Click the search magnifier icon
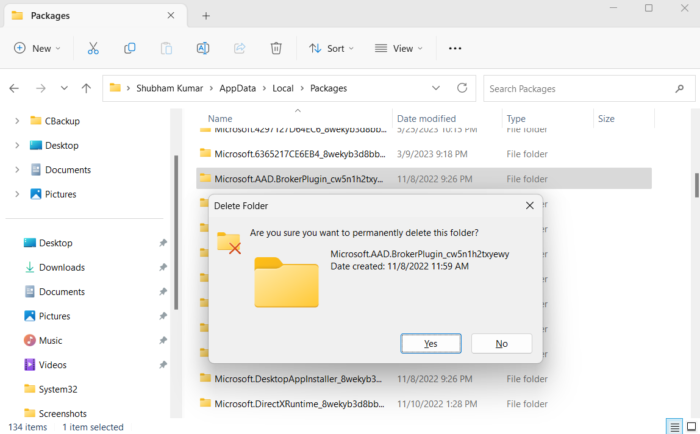 coord(679,88)
